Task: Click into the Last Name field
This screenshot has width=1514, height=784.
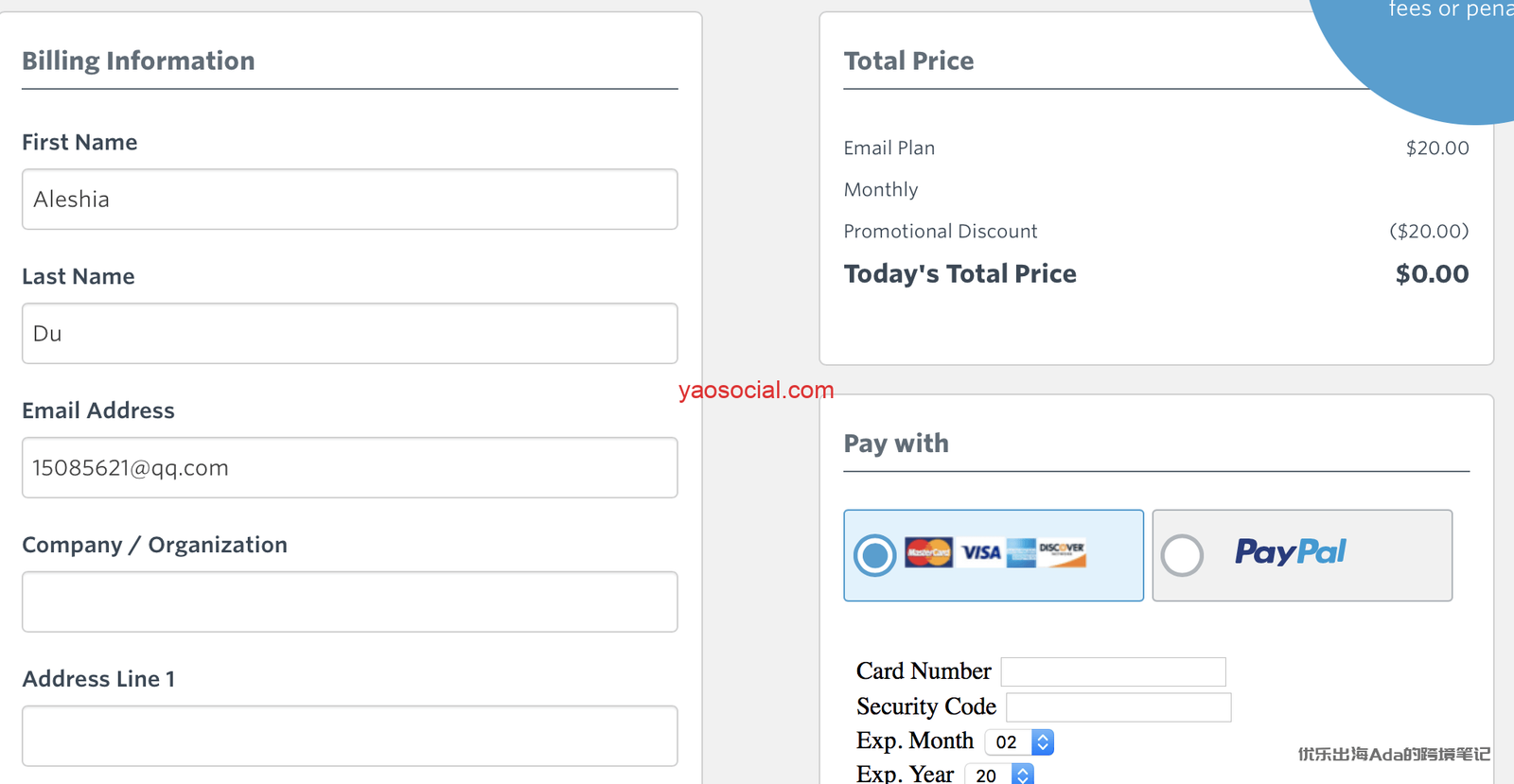Action: 349,334
